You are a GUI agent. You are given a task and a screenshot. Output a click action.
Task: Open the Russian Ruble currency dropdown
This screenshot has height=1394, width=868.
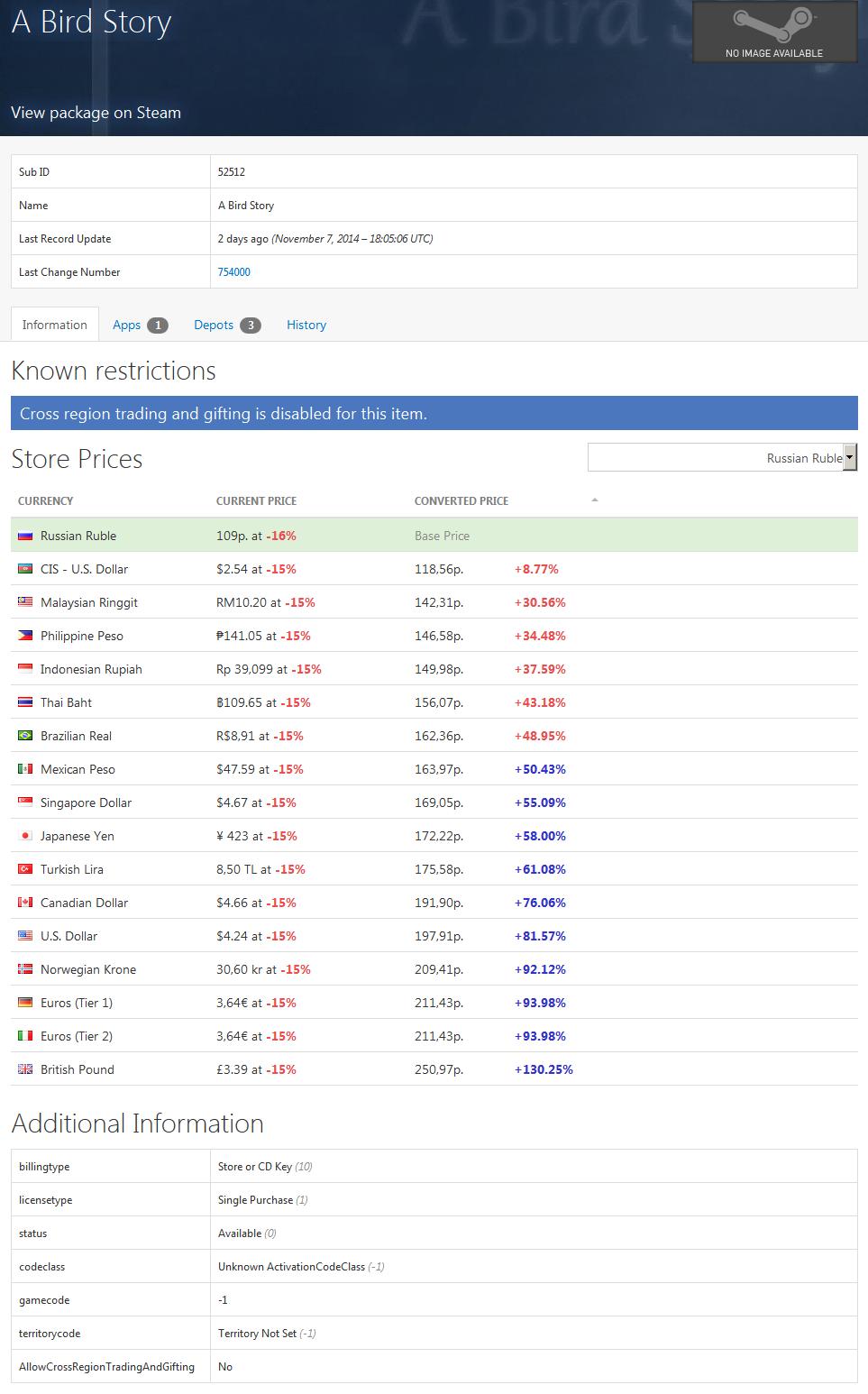[722, 458]
